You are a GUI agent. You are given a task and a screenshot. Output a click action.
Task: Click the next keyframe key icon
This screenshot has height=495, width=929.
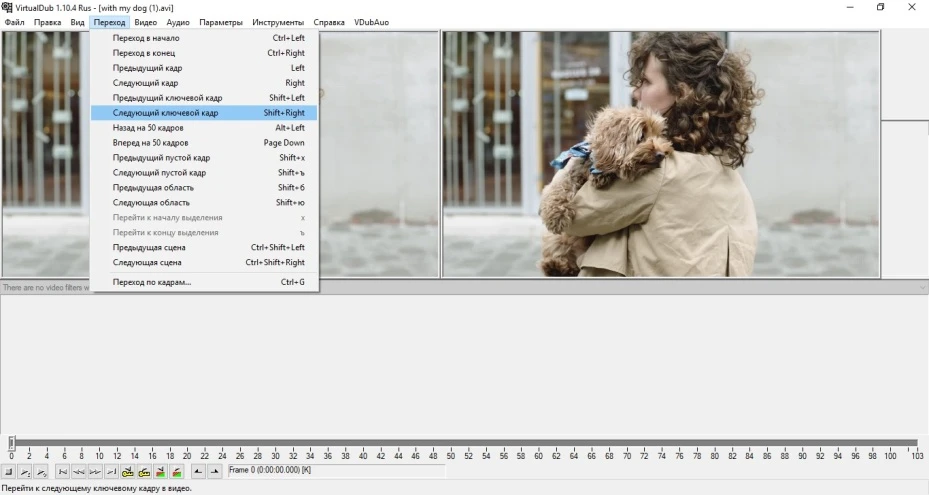144,471
